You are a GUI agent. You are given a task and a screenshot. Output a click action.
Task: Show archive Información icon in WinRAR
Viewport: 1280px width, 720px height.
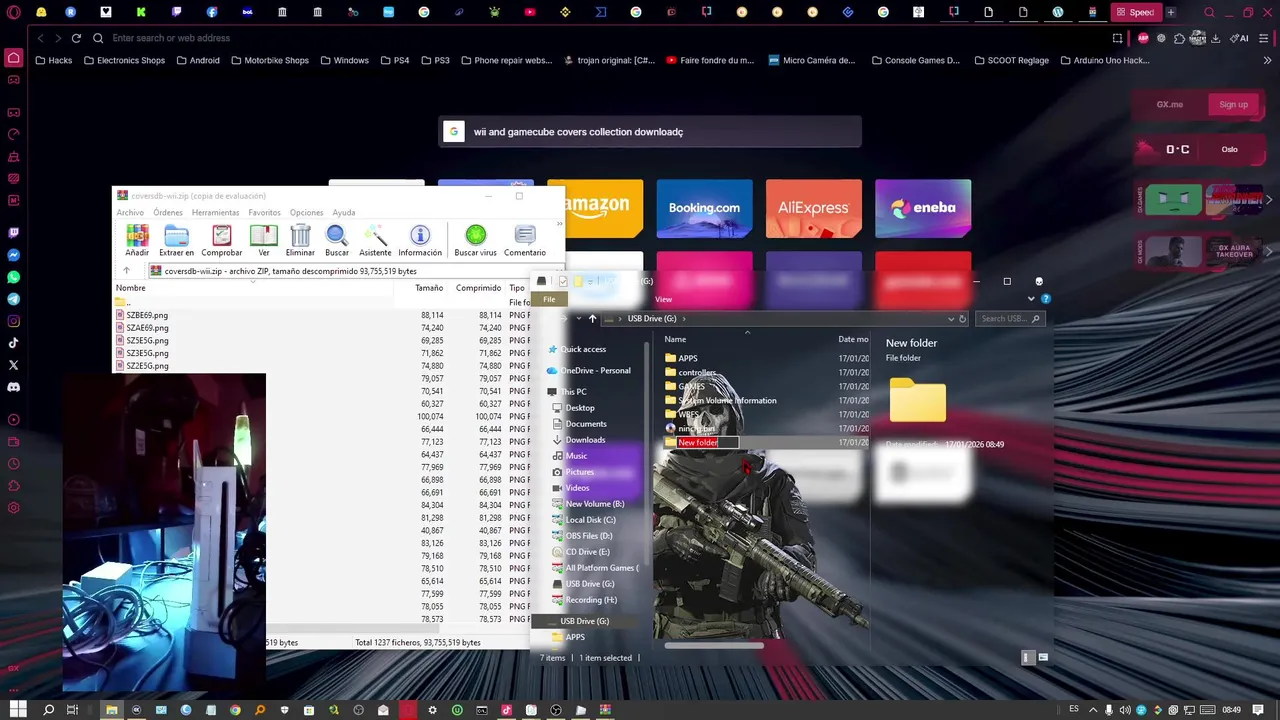pos(420,240)
